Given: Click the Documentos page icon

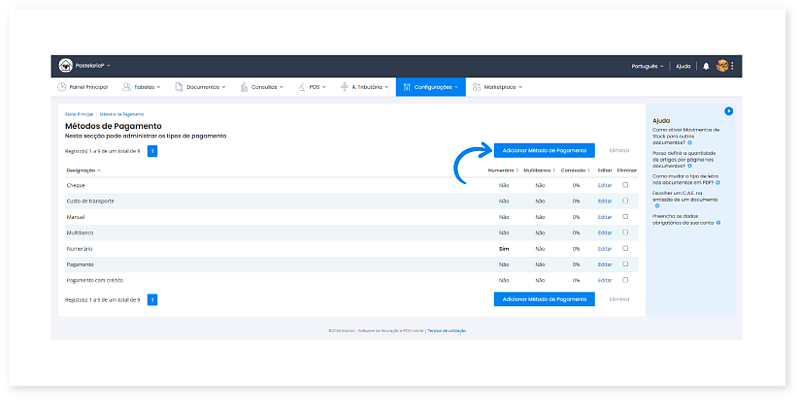Looking at the screenshot, I should pyautogui.click(x=179, y=87).
